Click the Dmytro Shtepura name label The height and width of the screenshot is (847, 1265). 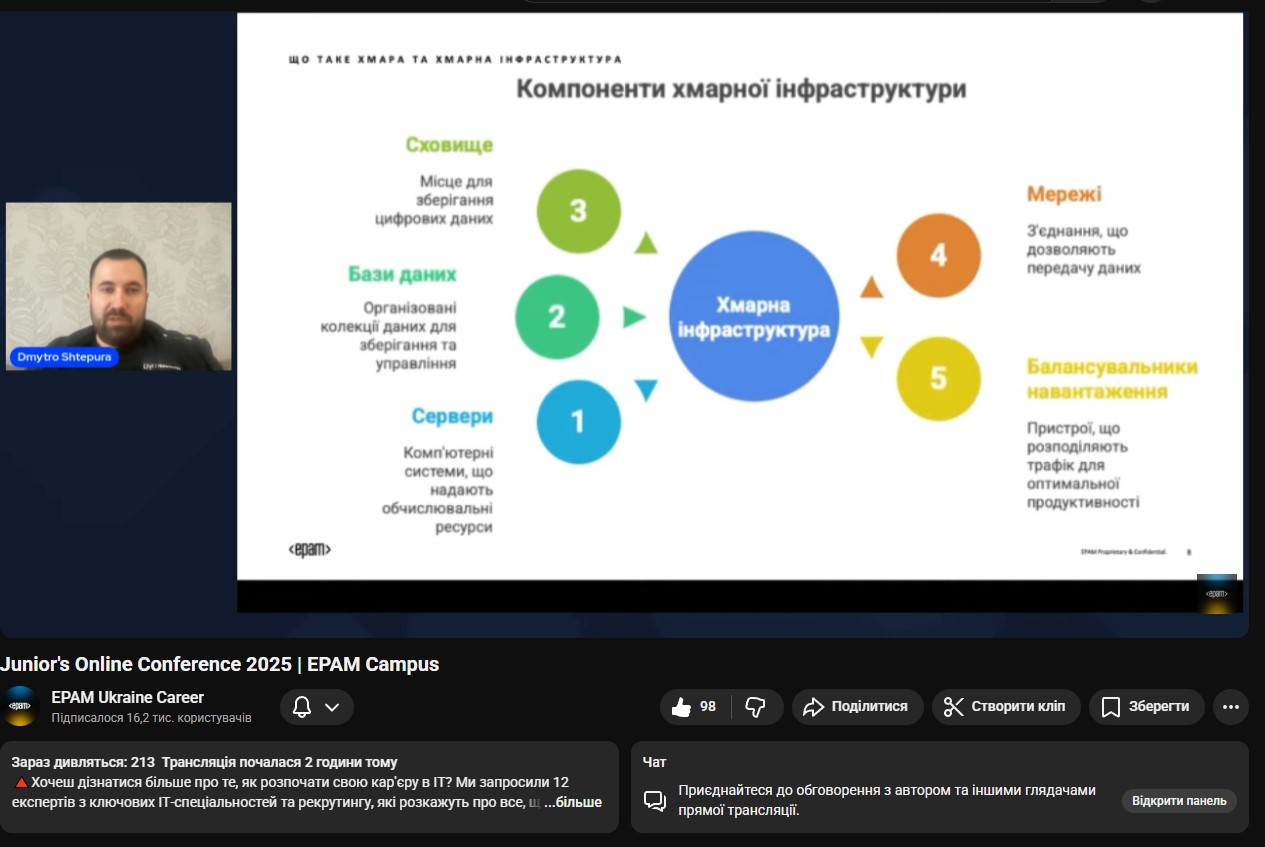[x=64, y=357]
